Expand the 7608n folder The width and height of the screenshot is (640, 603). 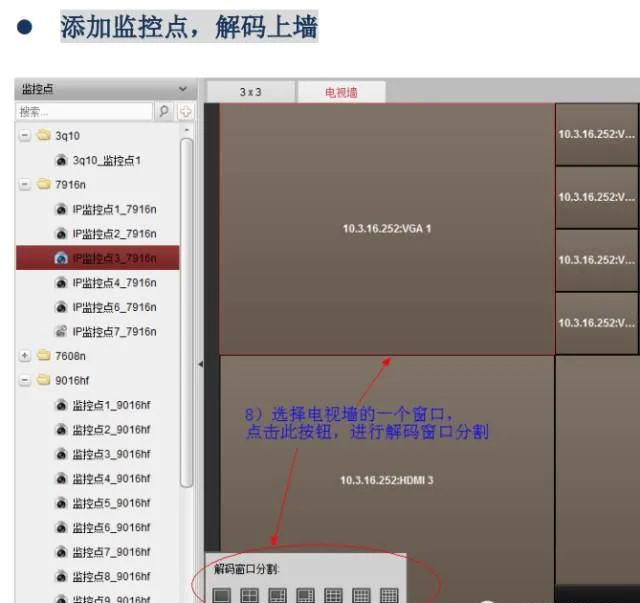pos(25,356)
